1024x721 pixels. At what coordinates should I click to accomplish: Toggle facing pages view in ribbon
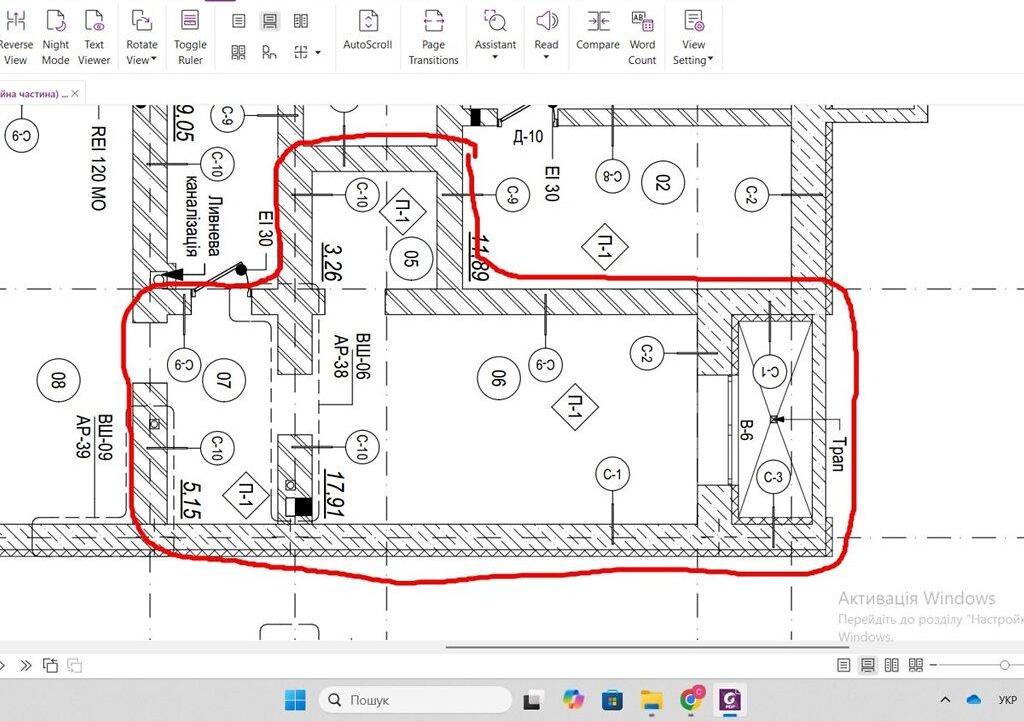[301, 21]
